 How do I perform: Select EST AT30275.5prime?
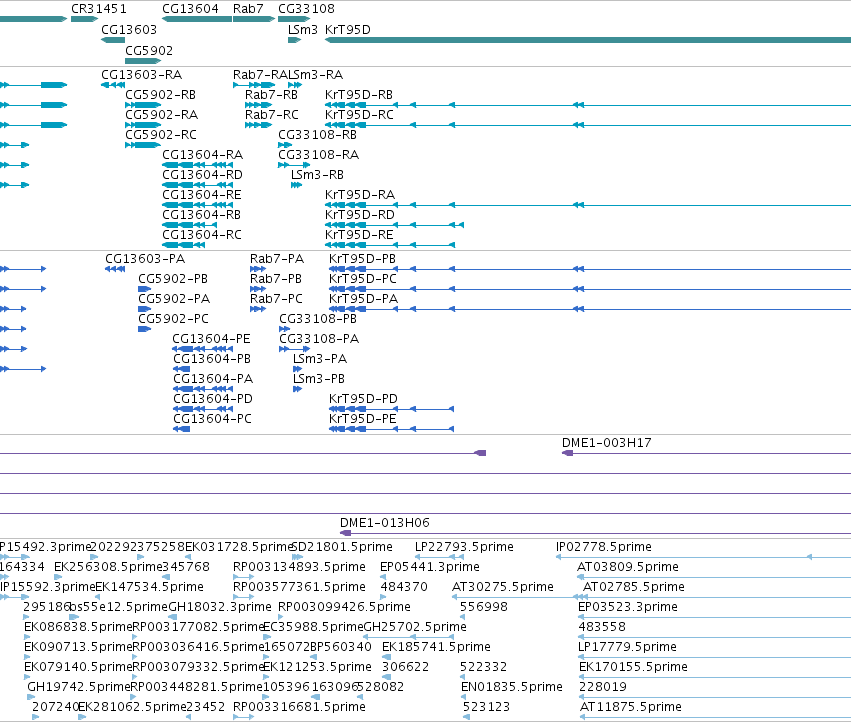point(503,587)
